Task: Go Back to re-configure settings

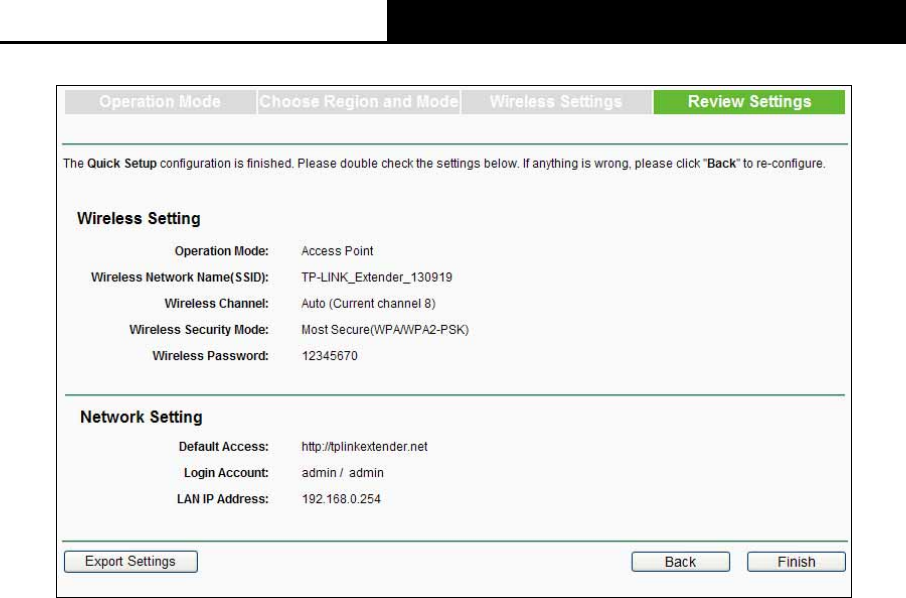Action: (680, 562)
